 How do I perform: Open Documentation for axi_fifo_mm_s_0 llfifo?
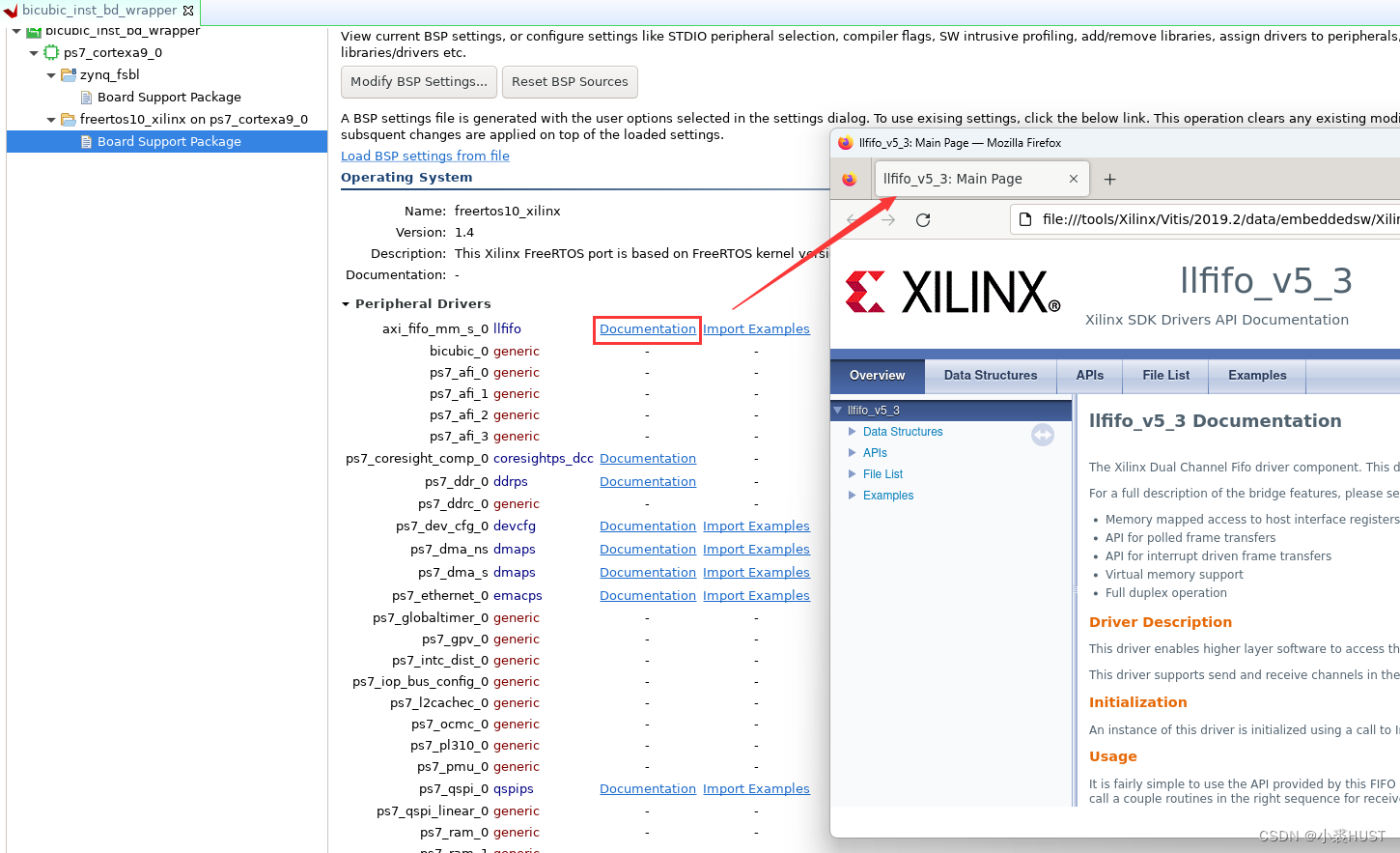point(648,329)
